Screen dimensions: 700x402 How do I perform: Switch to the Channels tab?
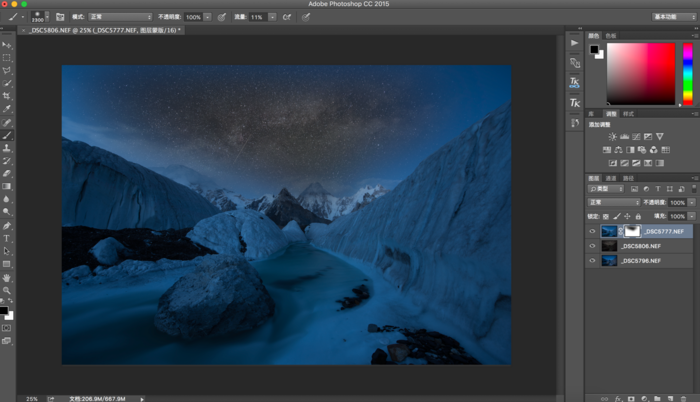tap(611, 178)
